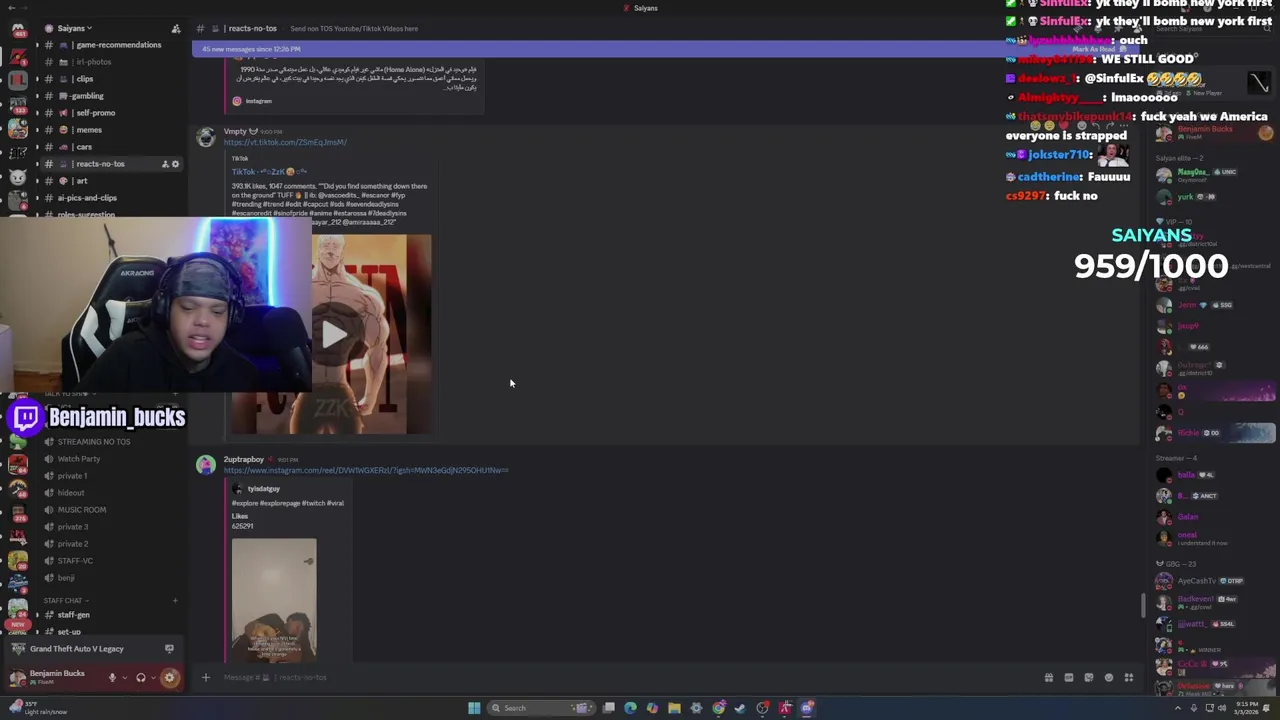Open Vmpty's TikTok link
The width and height of the screenshot is (1280, 720).
pos(285,142)
